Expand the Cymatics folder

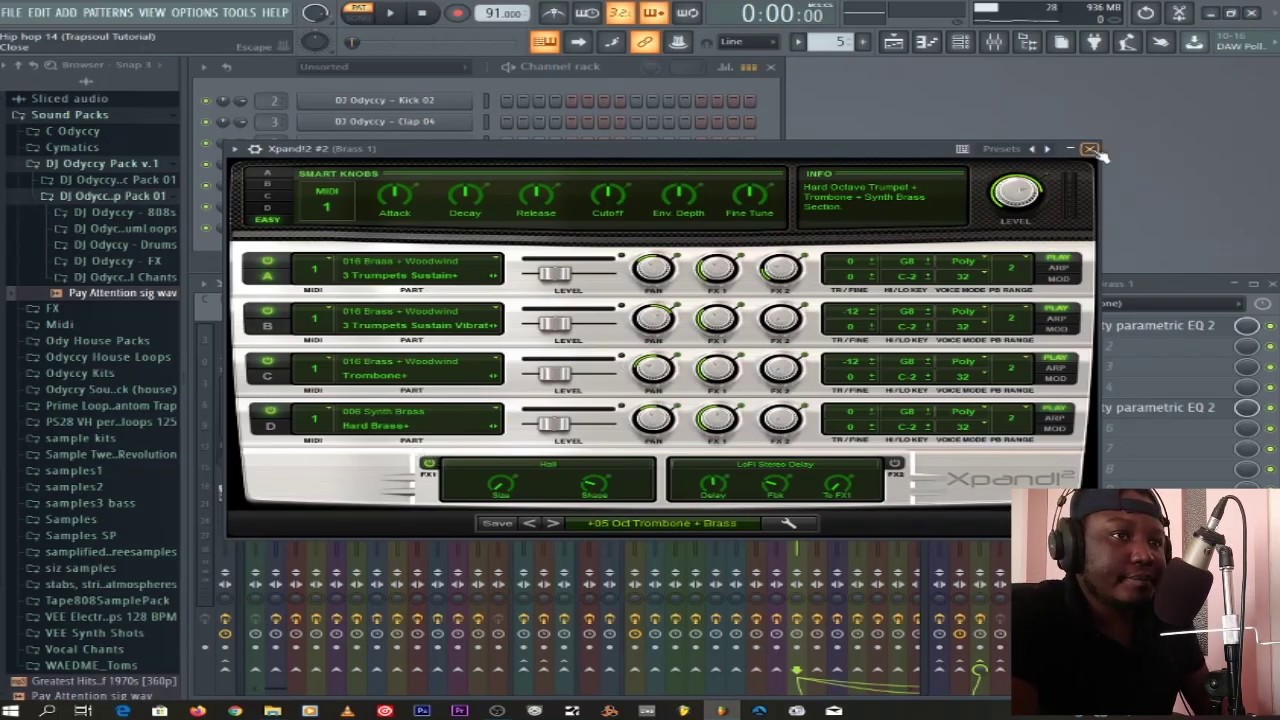[71, 147]
